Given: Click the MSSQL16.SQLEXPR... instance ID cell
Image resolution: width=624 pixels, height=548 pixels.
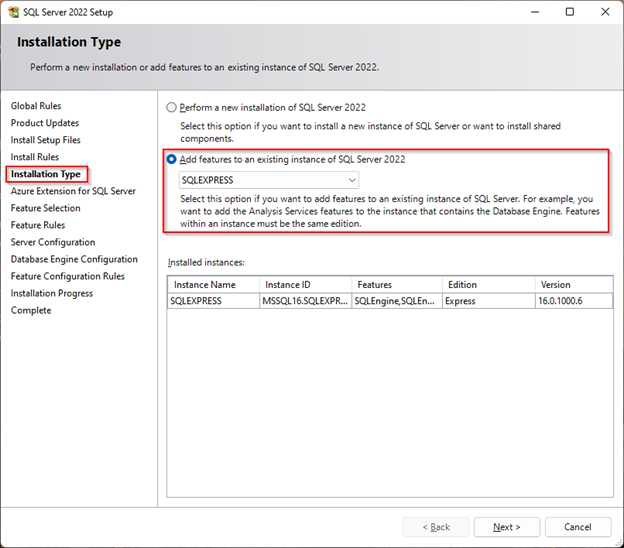Looking at the screenshot, I should click(x=306, y=301).
